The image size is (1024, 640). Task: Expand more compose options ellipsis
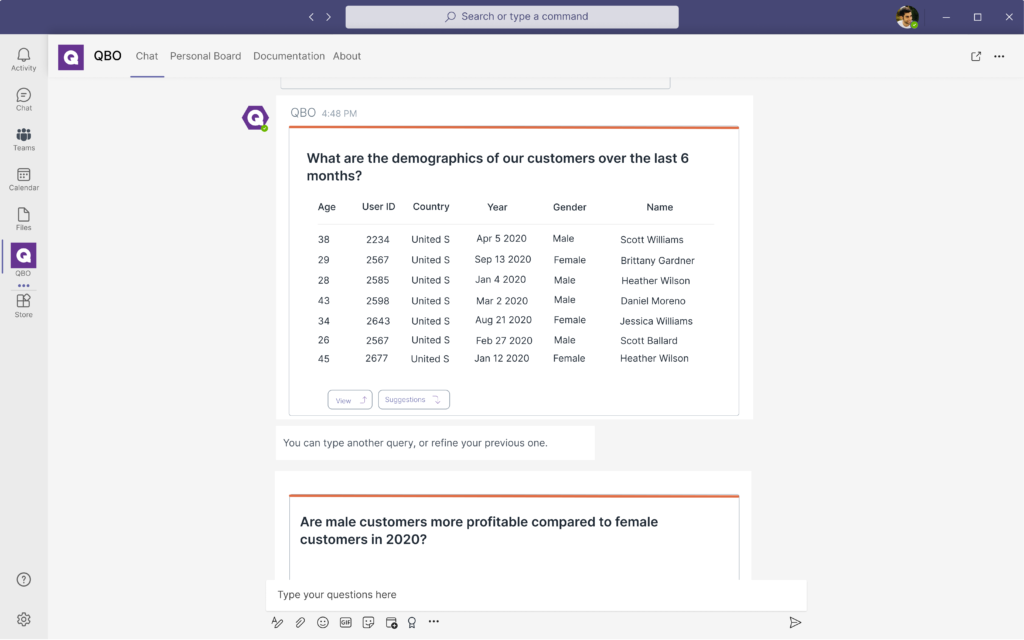tap(434, 622)
